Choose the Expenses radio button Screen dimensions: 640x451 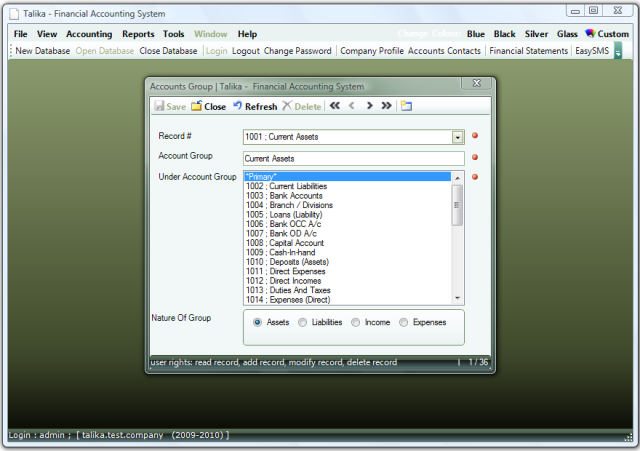pos(404,322)
